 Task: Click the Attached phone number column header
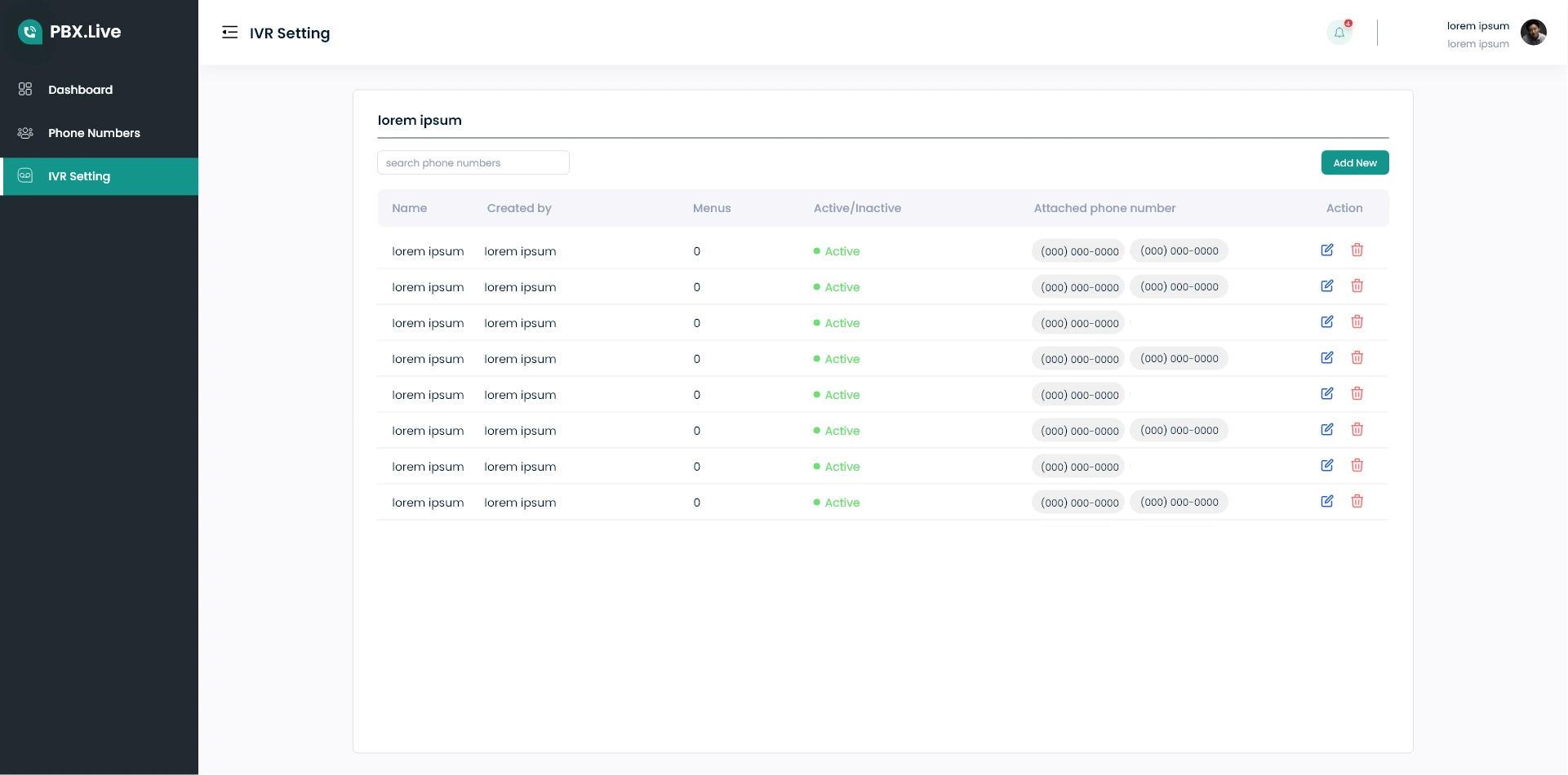[x=1104, y=208]
